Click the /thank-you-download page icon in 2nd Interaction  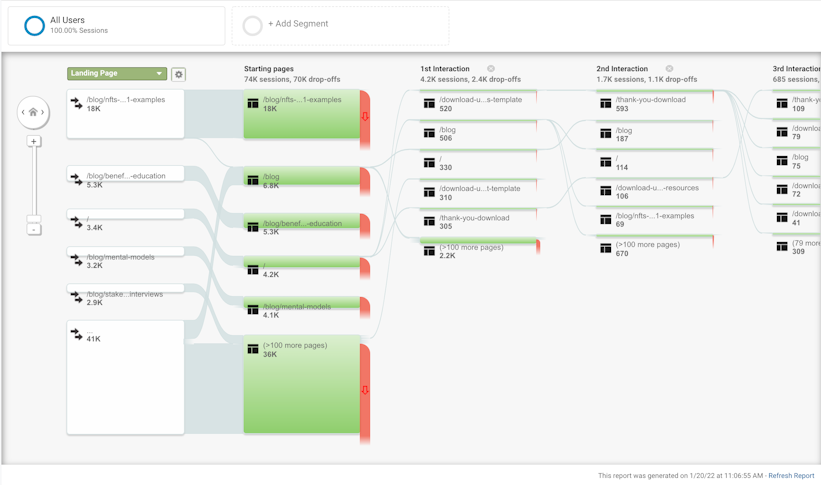click(605, 103)
